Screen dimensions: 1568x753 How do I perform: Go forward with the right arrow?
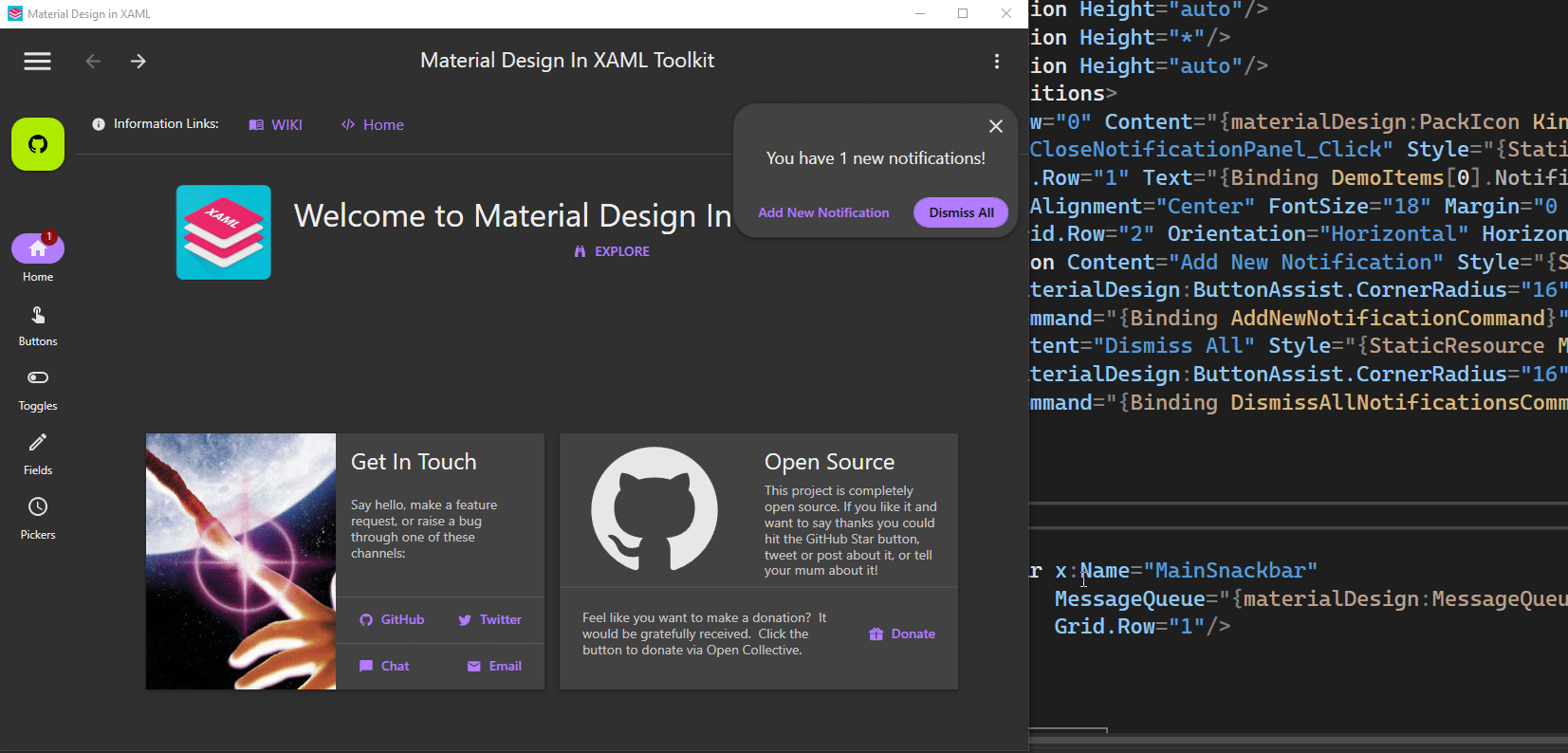tap(138, 61)
